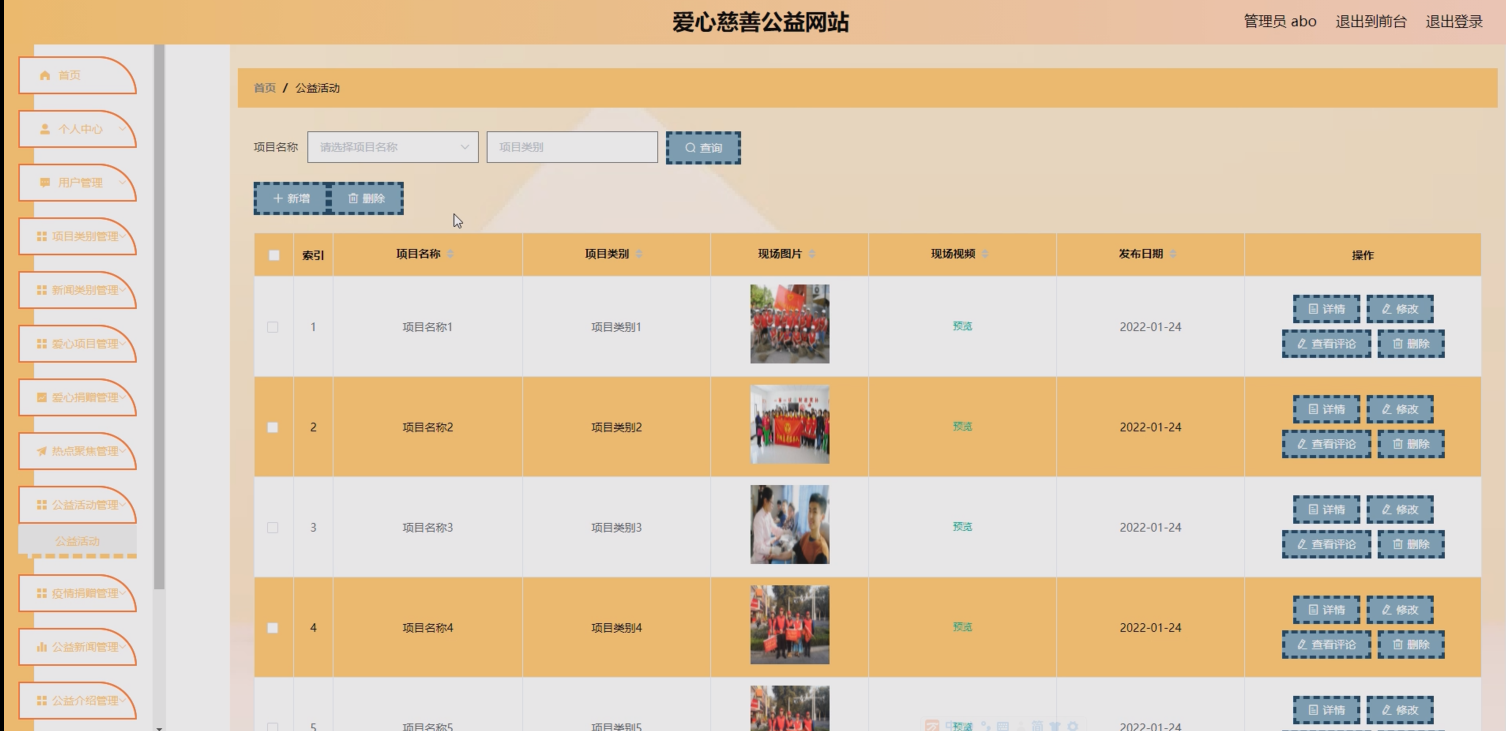Edit 项目名称4 with the 修改 button
Viewport: 1506px width, 731px height.
tap(1400, 609)
